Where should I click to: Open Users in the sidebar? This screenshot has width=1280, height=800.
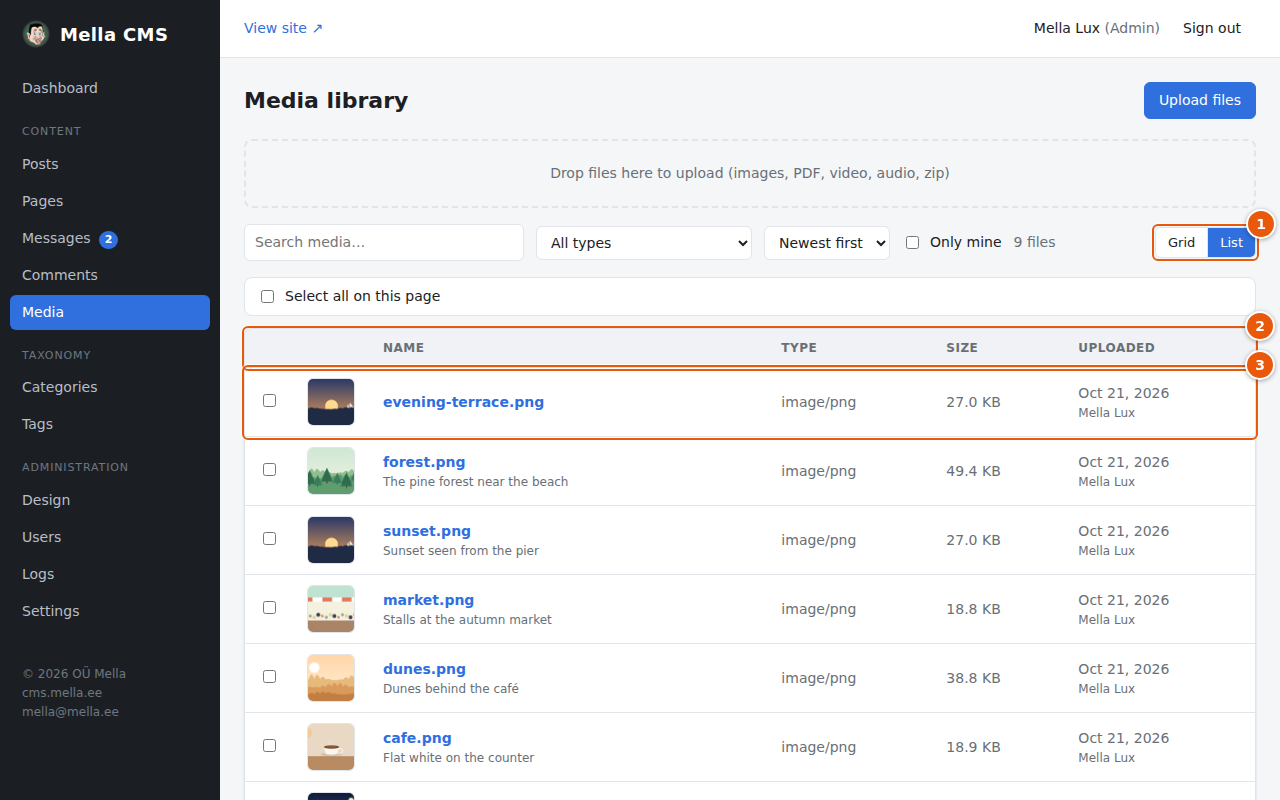coord(110,537)
